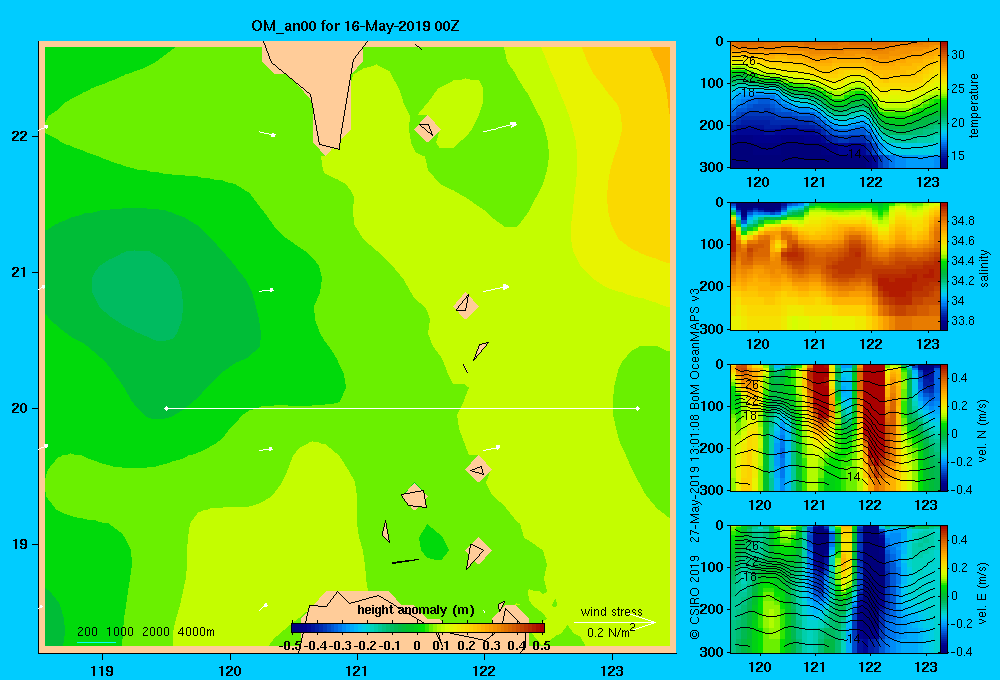Select the salinity color bar
This screenshot has width=1000, height=680.
(x=944, y=266)
